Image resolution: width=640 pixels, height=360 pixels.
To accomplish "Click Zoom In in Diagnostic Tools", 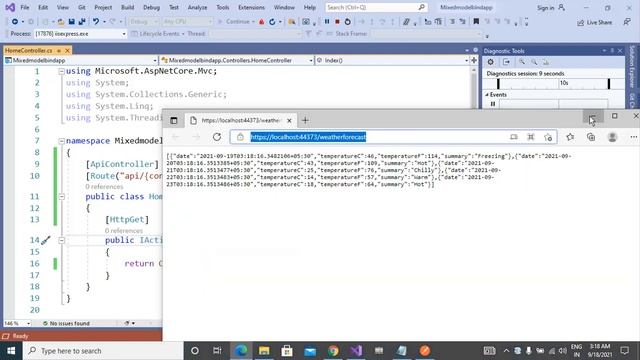I will [522, 62].
